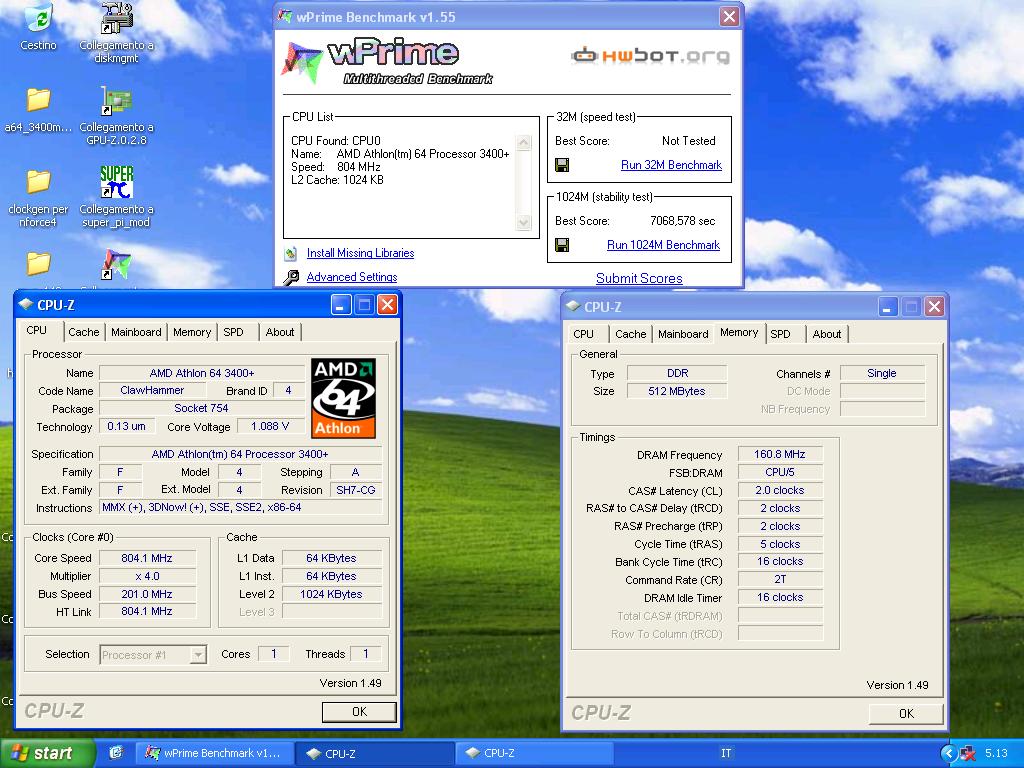The width and height of the screenshot is (1024, 768).
Task: Click the DRAM Frequency 160.8 MHz value
Action: tap(780, 455)
